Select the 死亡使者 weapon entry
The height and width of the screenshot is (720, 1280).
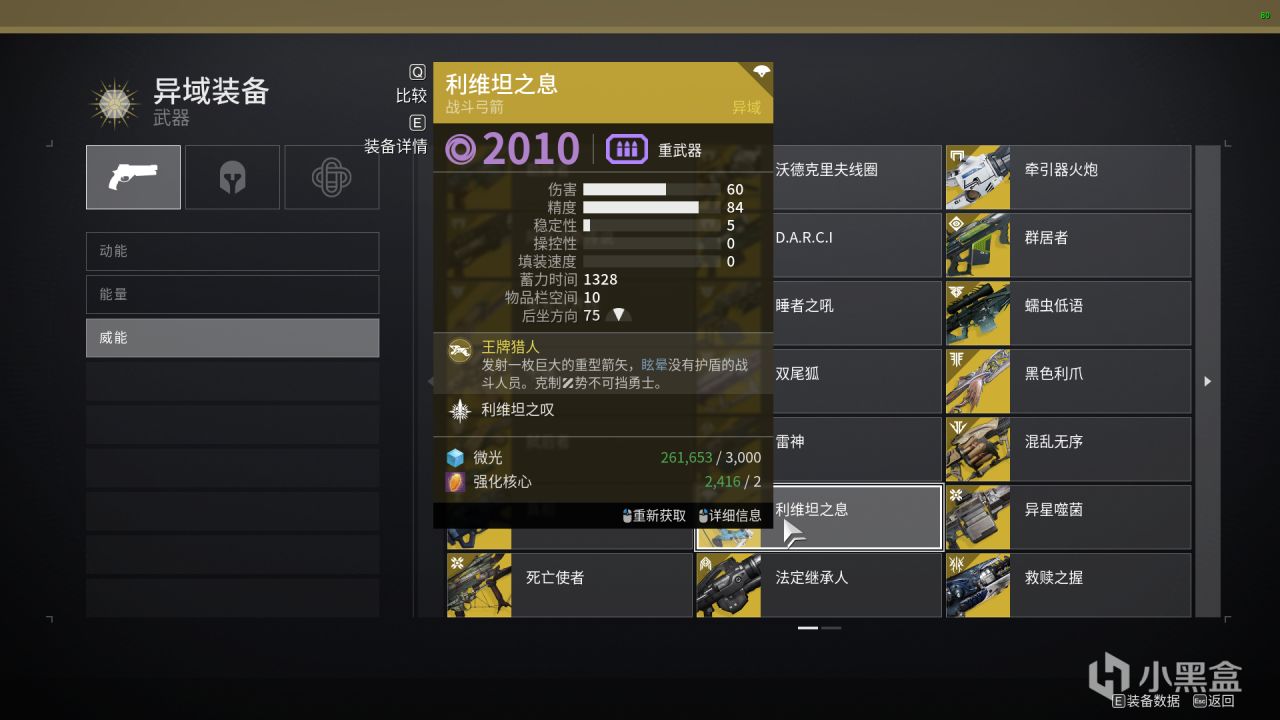(x=569, y=585)
